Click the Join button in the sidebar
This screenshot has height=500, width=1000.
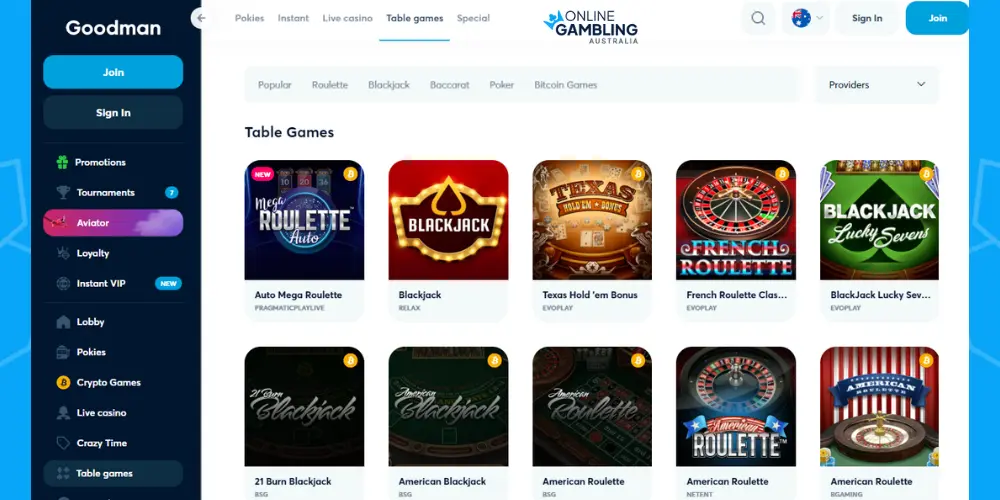point(113,72)
